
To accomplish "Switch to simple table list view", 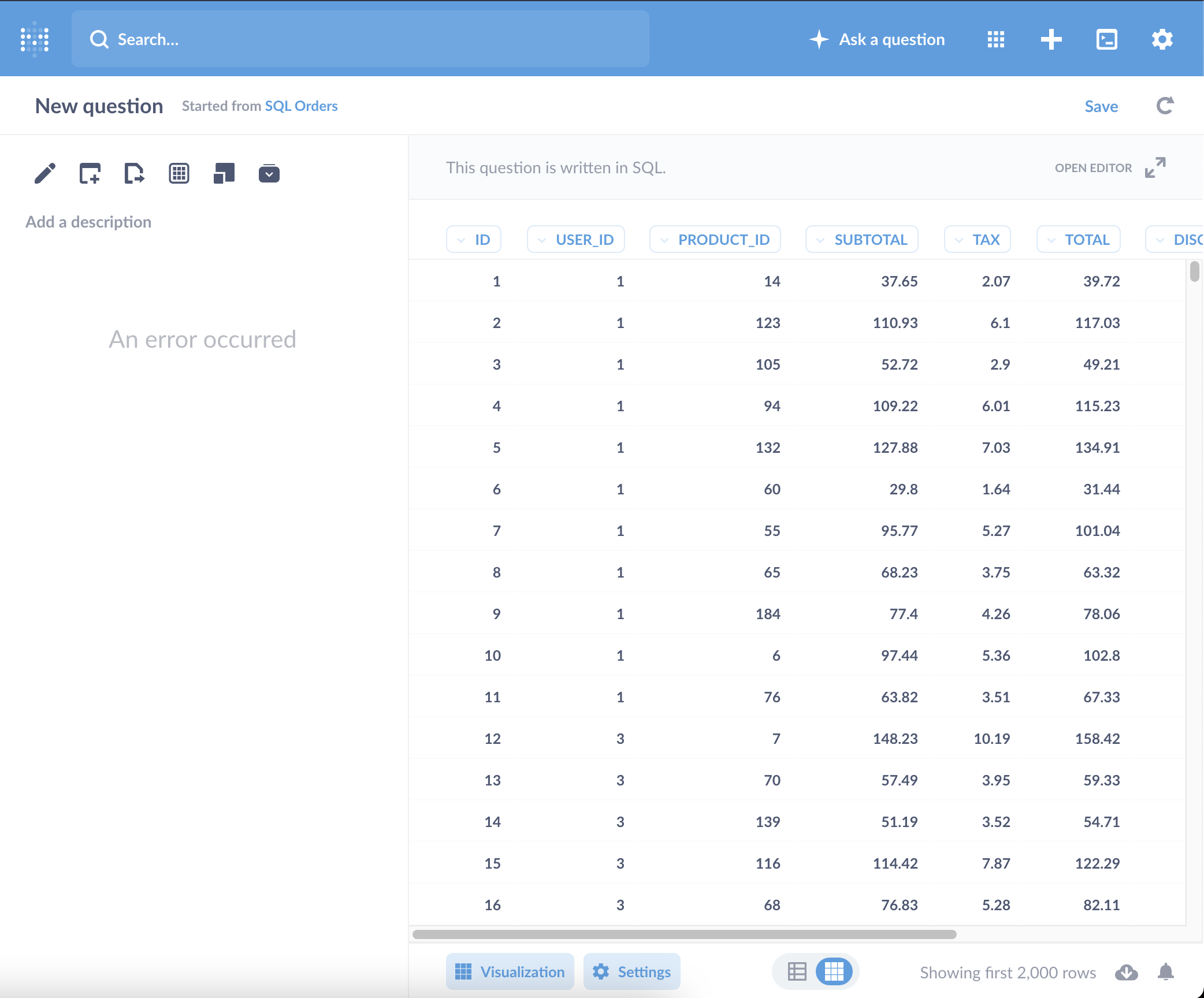I will pyautogui.click(x=797, y=971).
